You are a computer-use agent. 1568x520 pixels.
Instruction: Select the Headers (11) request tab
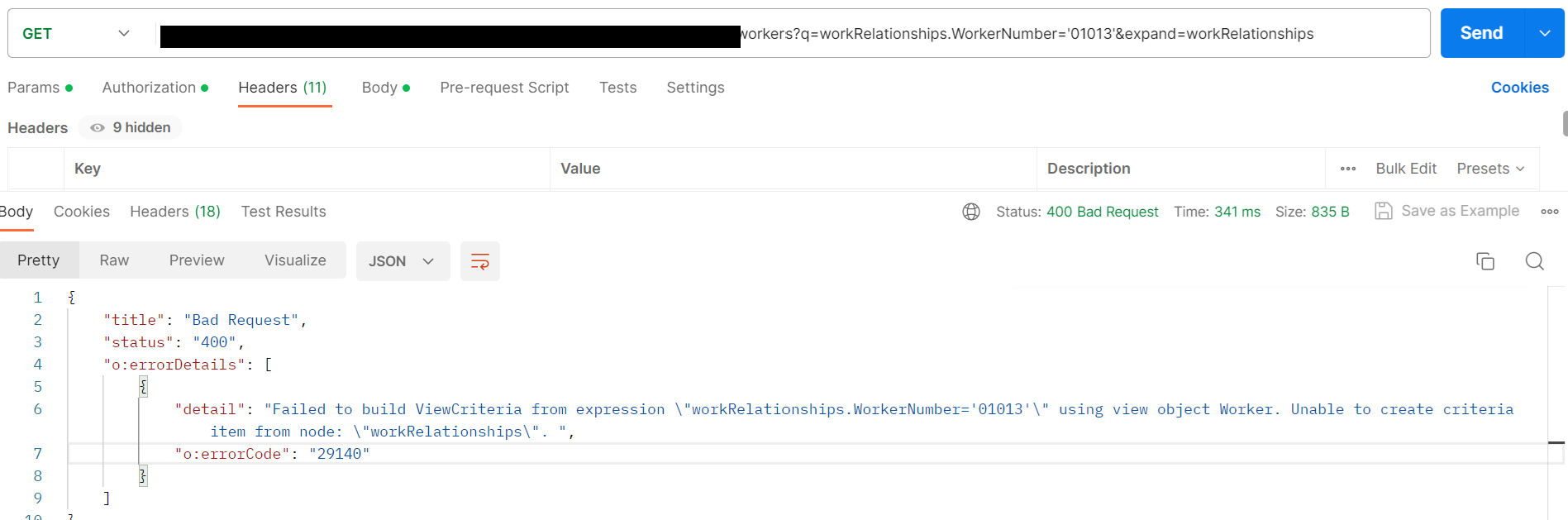tap(283, 88)
